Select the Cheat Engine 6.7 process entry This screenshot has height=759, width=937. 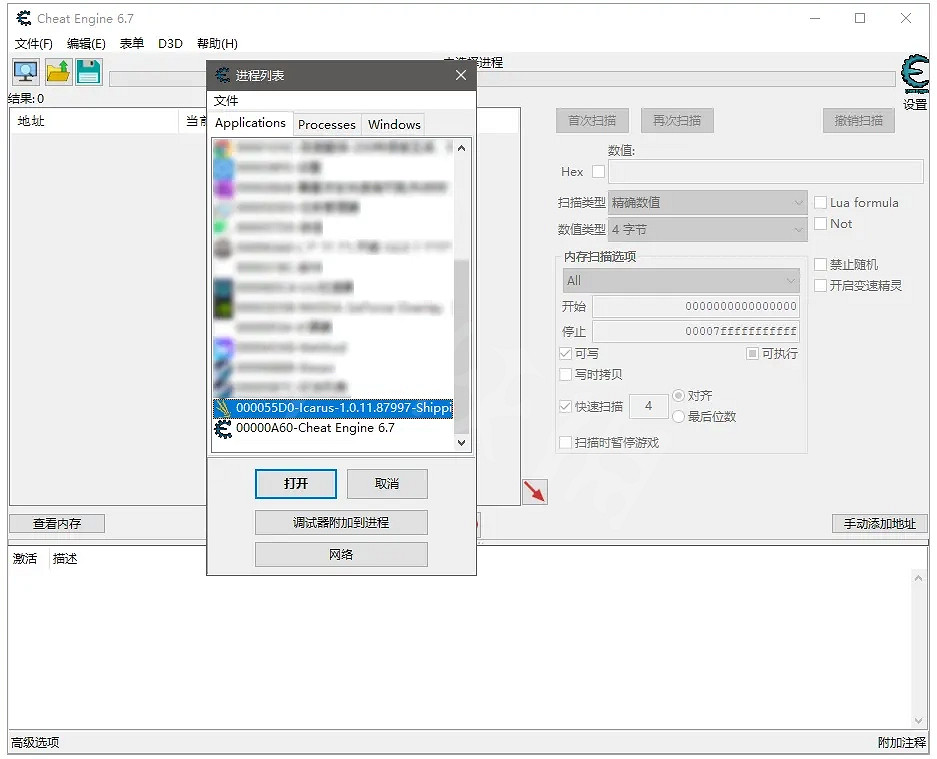[x=315, y=428]
